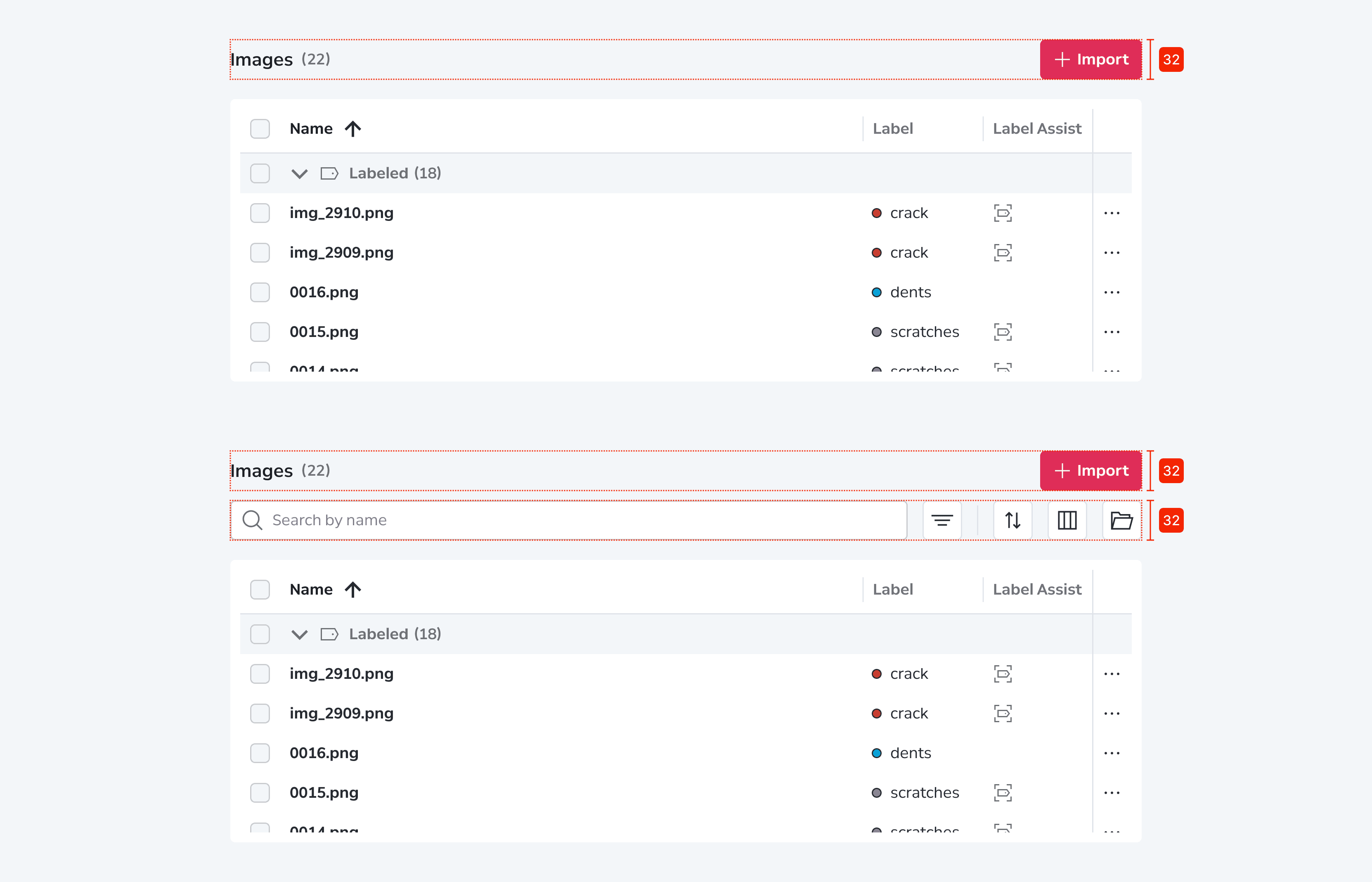Open more options for 0016.png in top table
The width and height of the screenshot is (1372, 882).
pos(1112,292)
